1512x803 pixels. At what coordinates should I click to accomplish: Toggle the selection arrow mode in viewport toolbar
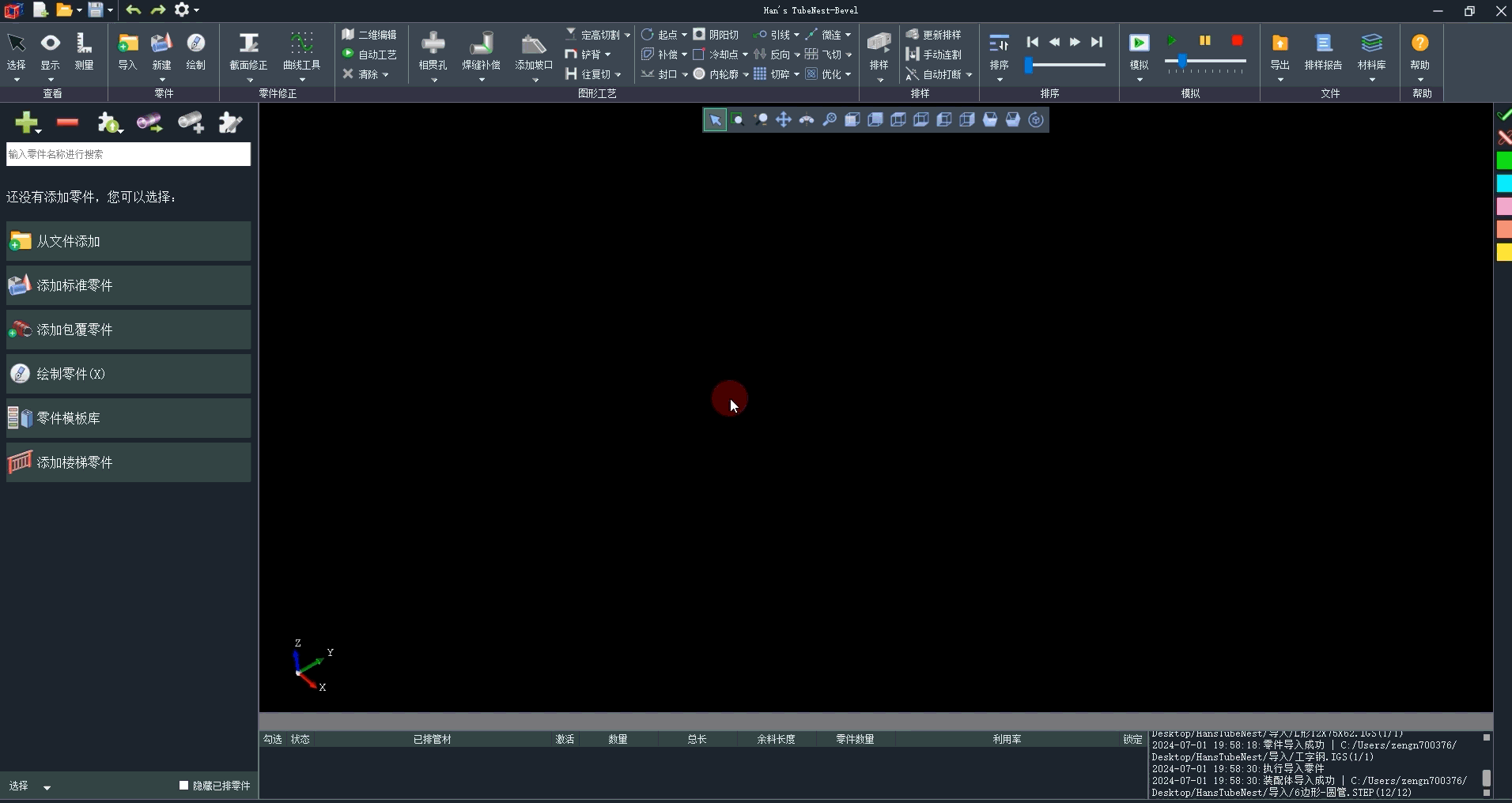pyautogui.click(x=715, y=120)
